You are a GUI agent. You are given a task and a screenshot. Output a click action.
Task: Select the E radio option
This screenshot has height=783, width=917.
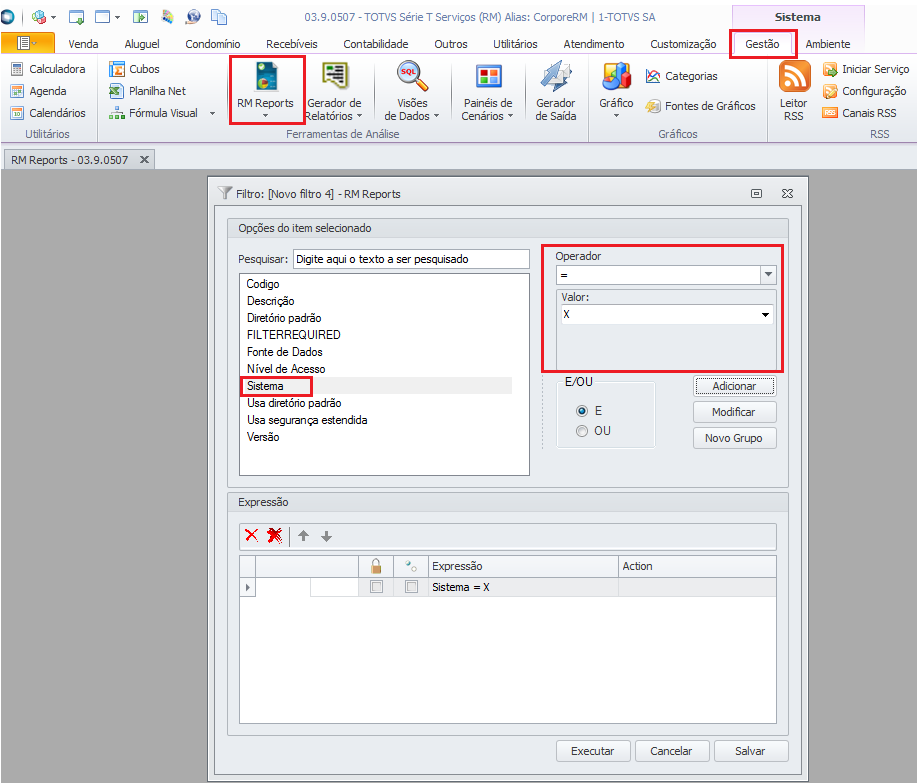[582, 411]
